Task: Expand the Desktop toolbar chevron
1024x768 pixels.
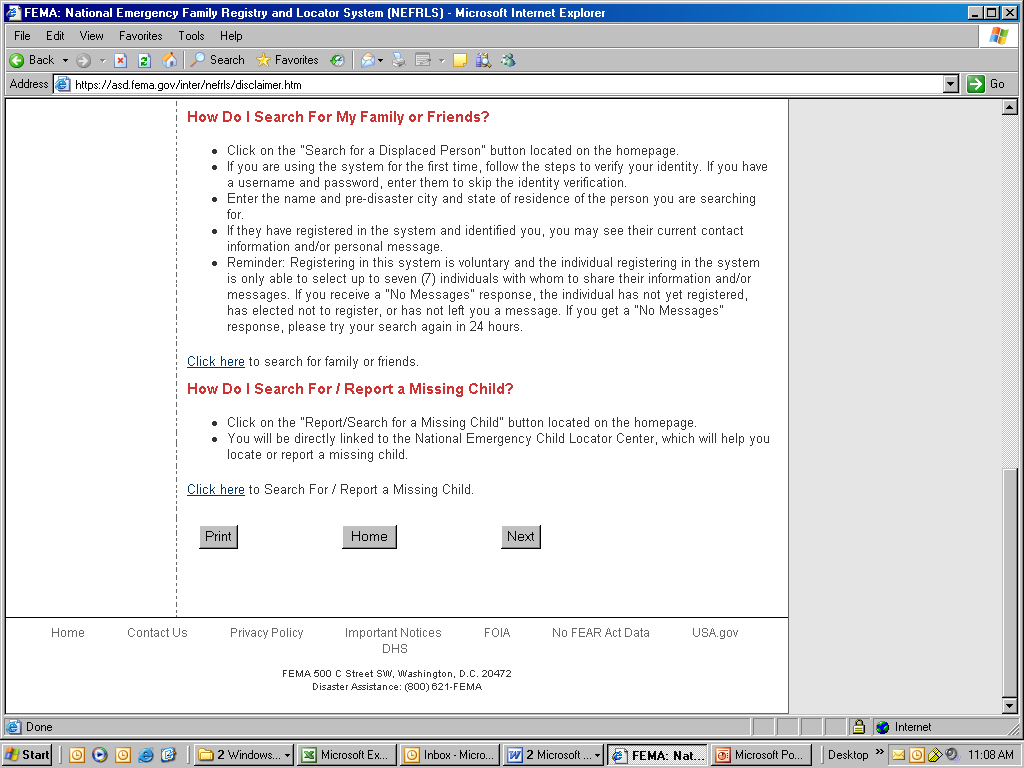Action: 879,752
